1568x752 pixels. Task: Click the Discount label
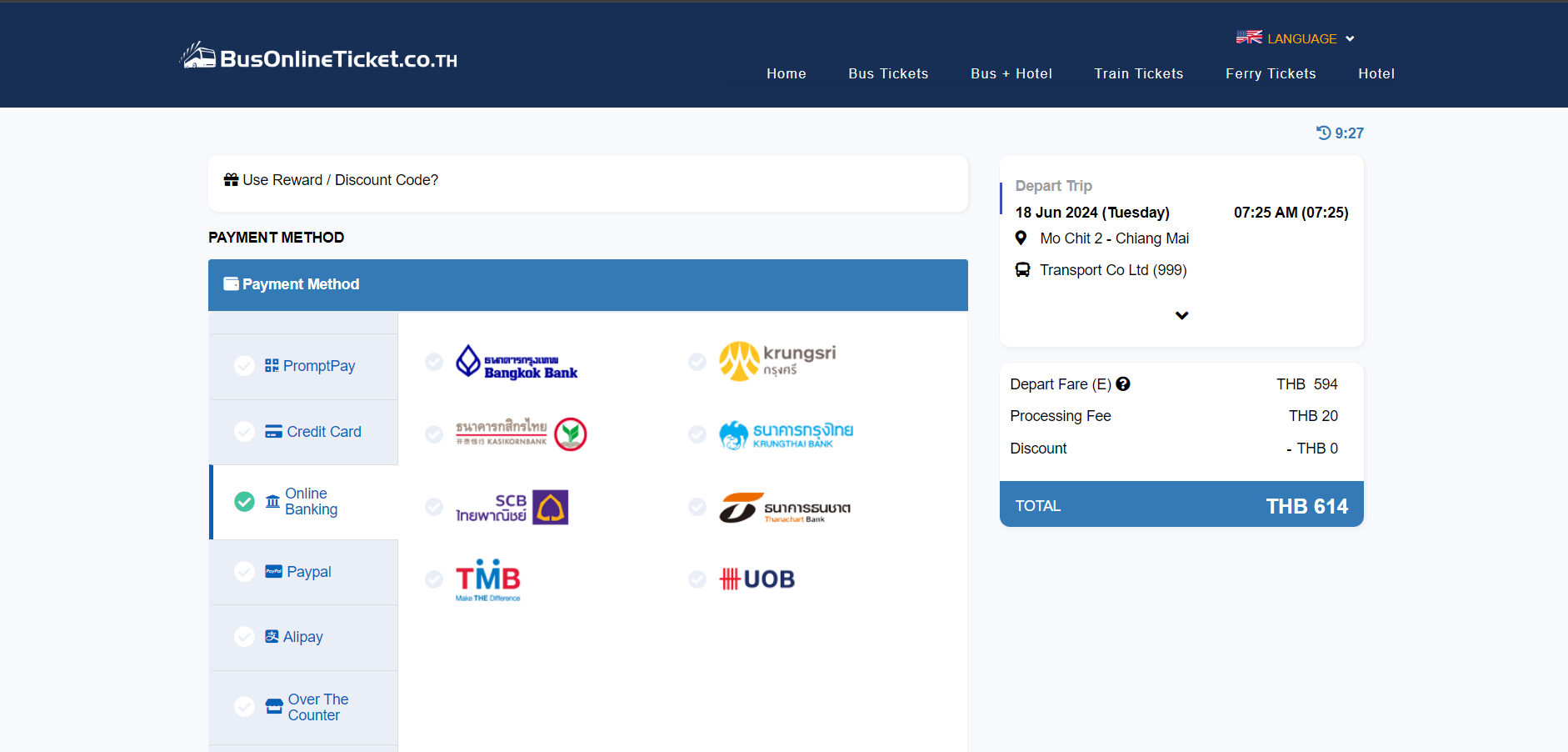coord(1038,449)
